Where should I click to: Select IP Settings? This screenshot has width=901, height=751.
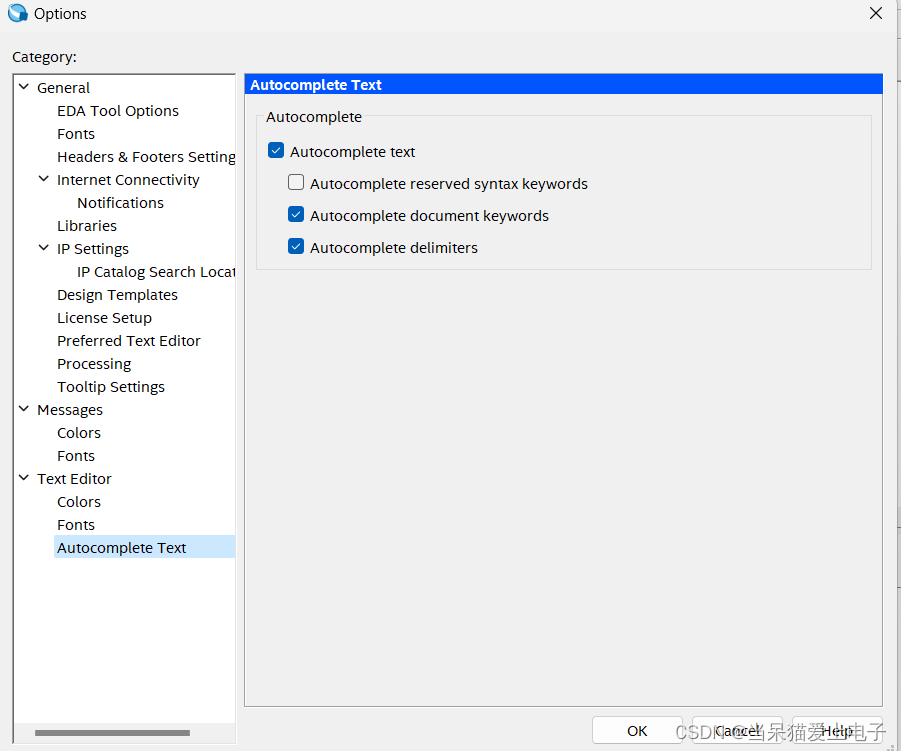93,249
